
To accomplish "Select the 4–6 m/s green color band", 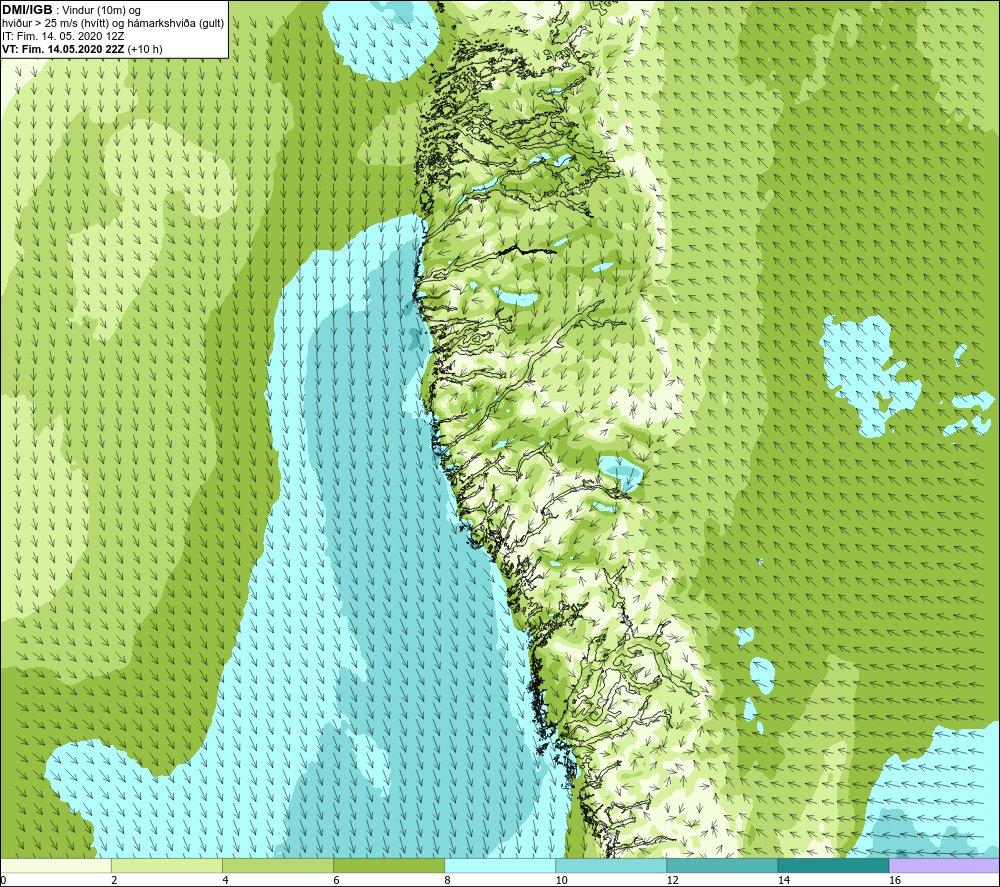I will pos(278,865).
